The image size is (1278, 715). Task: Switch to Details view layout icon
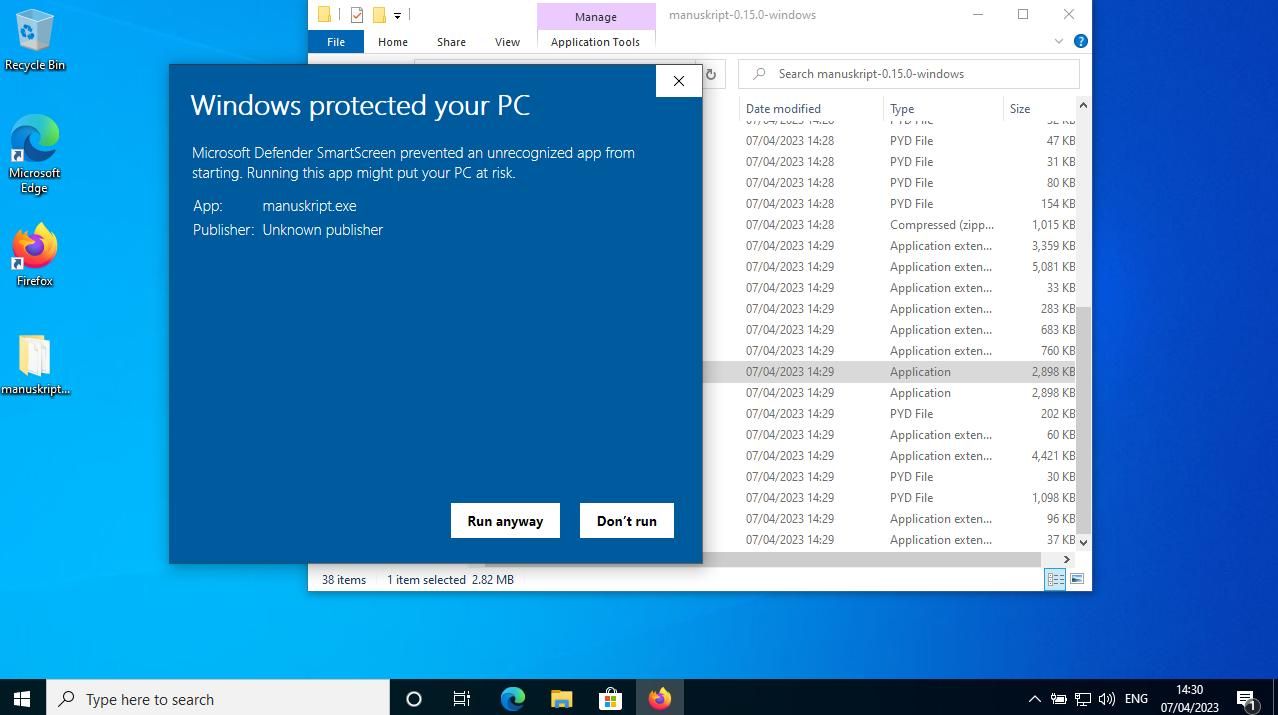coord(1055,579)
